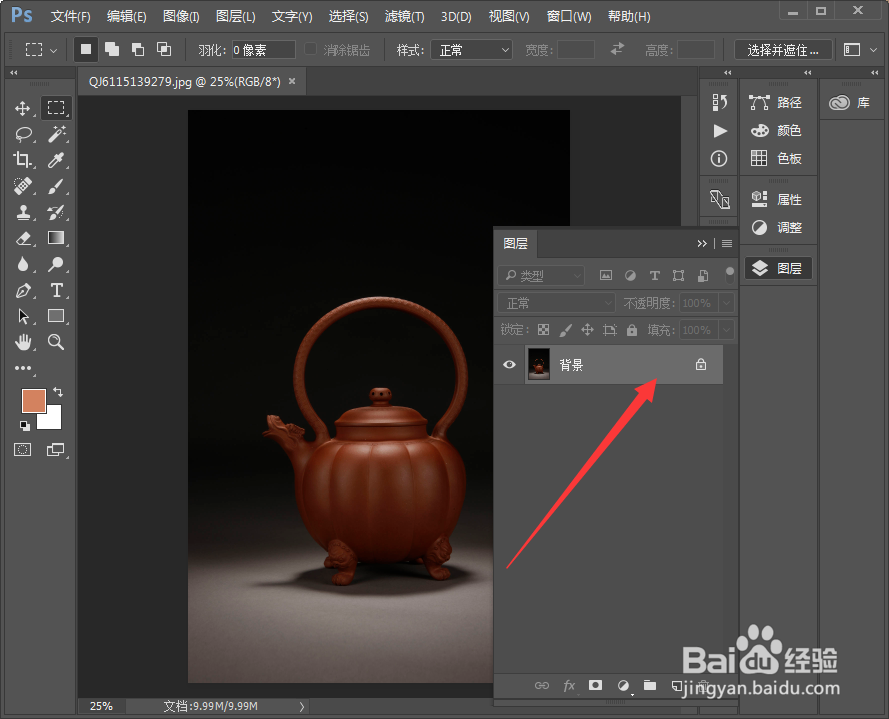Open the 样式 style dropdown
Image resolution: width=889 pixels, height=719 pixels.
pyautogui.click(x=472, y=50)
